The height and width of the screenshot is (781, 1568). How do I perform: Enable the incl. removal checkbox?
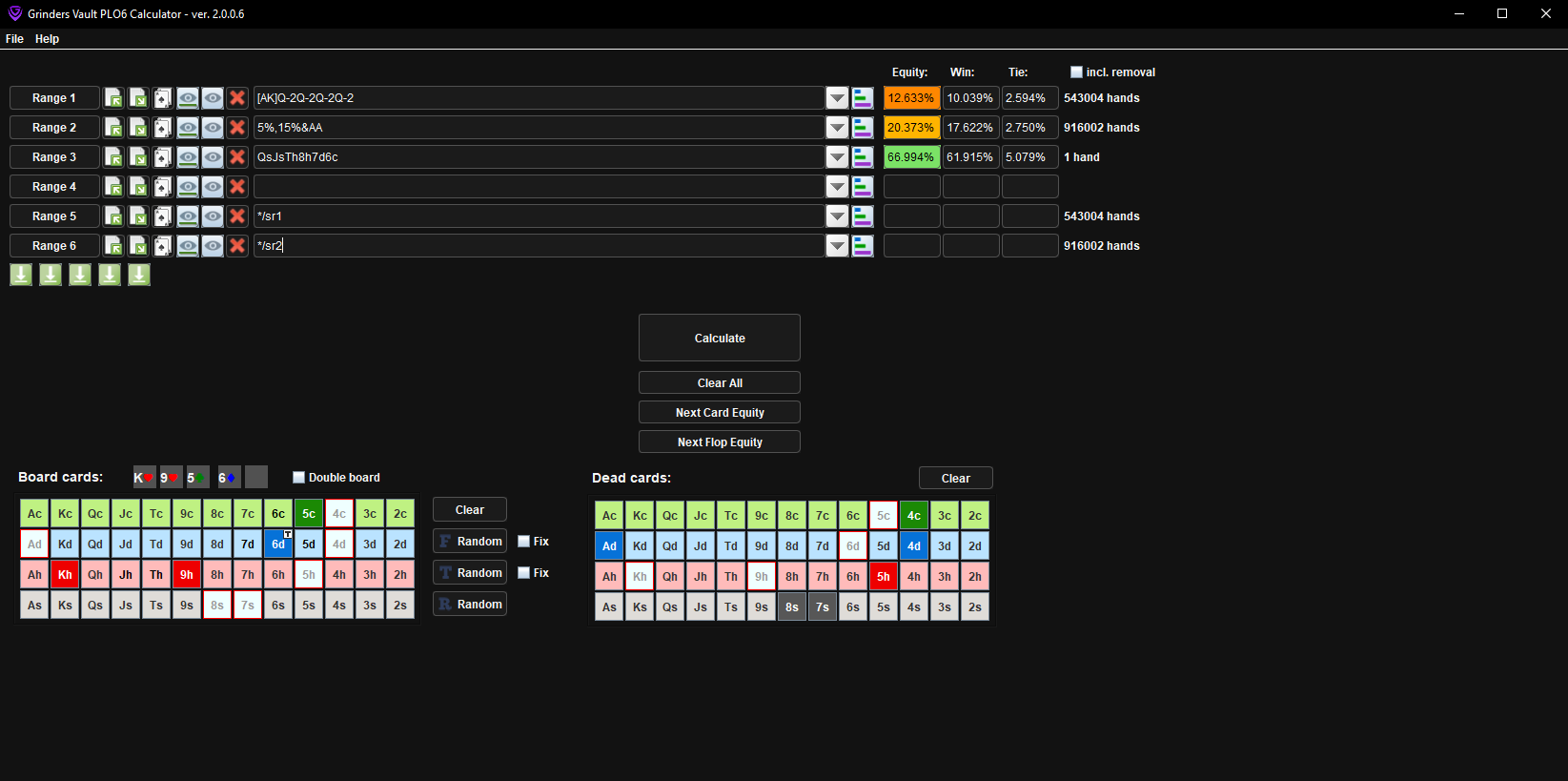[x=1076, y=72]
